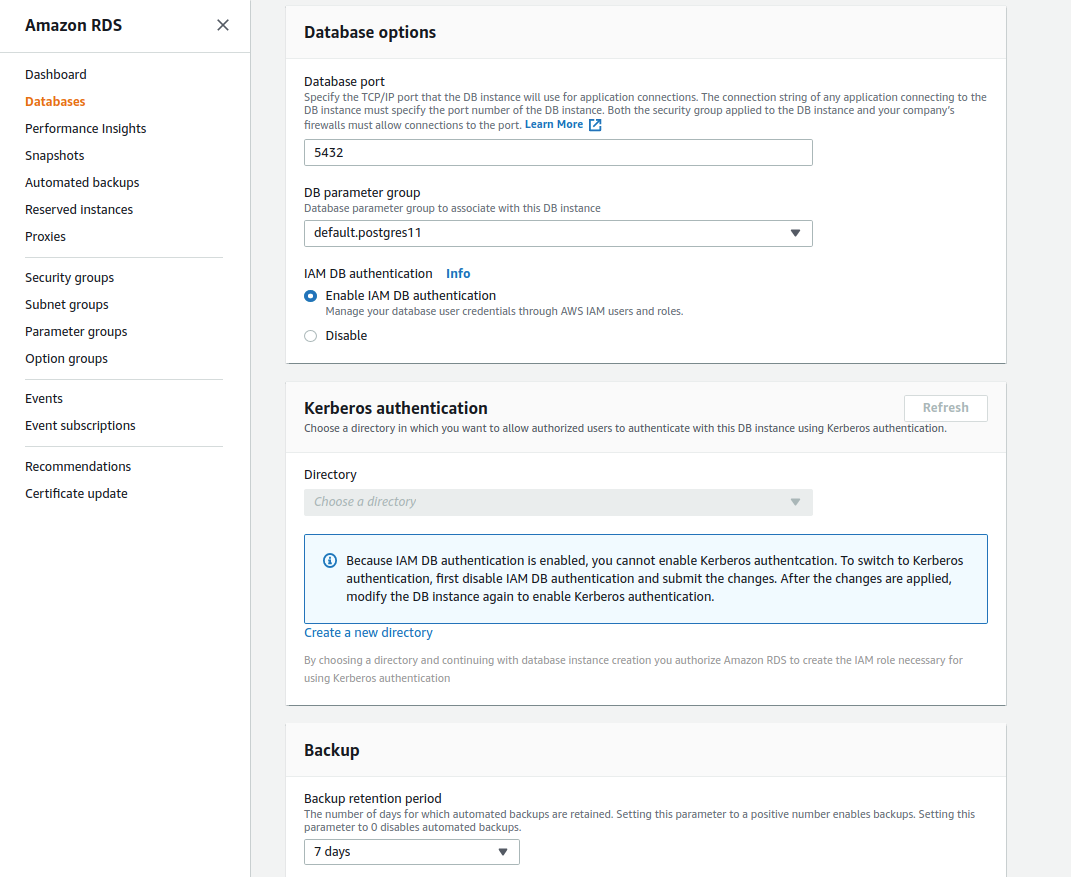
Task: Click the Kerberos Refresh button
Action: point(945,408)
